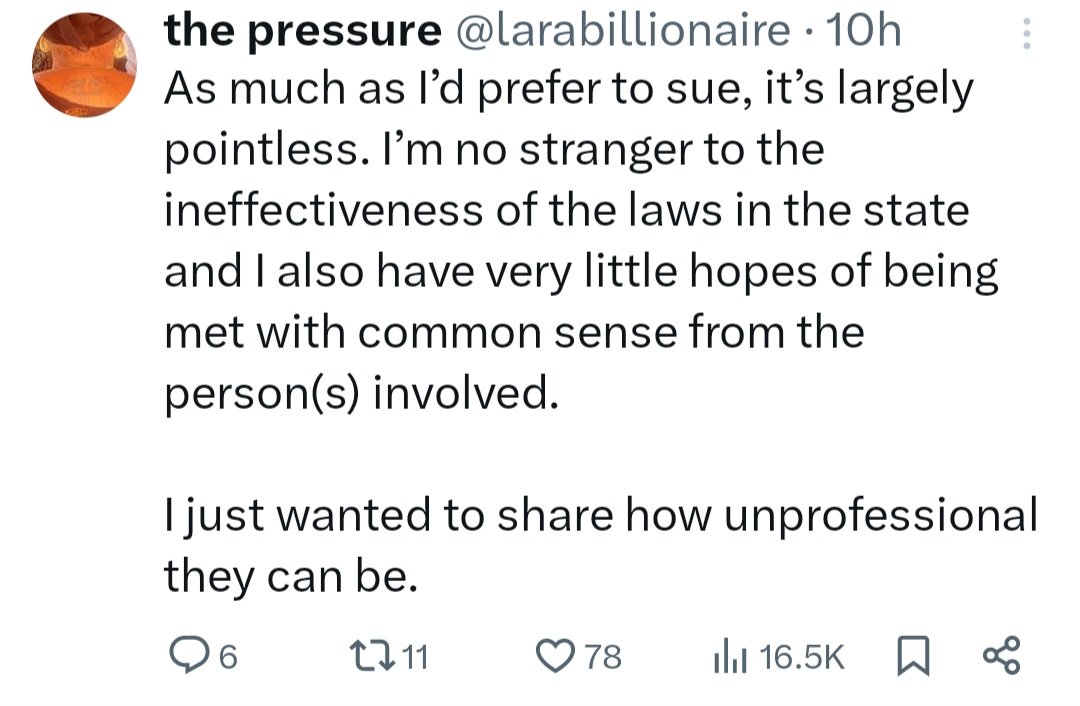Click the display name "the pressure"
This screenshot has height=706, width=1080.
302,32
